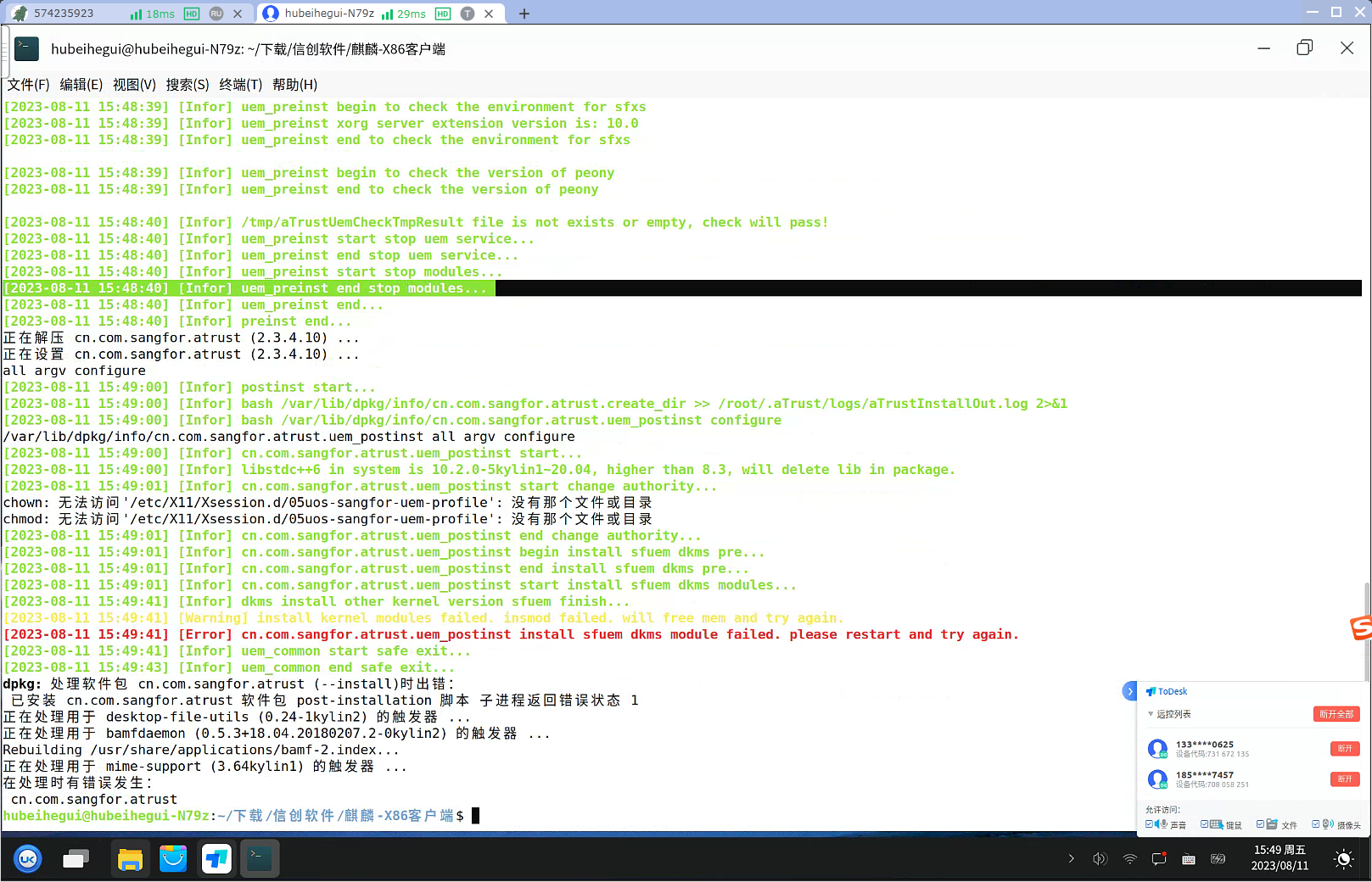The image size is (1372, 882).
Task: Open the file manager from taskbar
Action: tap(130, 859)
